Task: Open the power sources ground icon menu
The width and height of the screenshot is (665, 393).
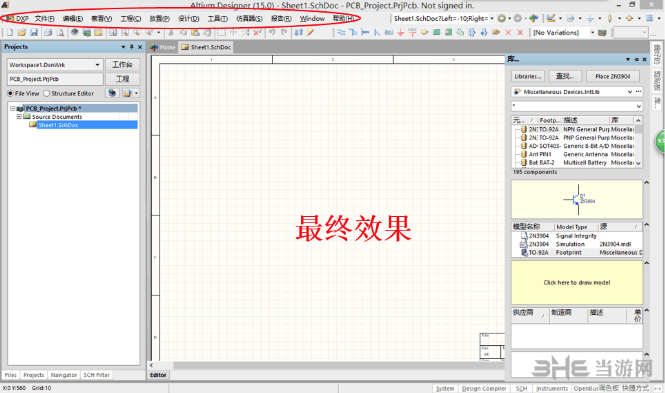Action: [590, 18]
